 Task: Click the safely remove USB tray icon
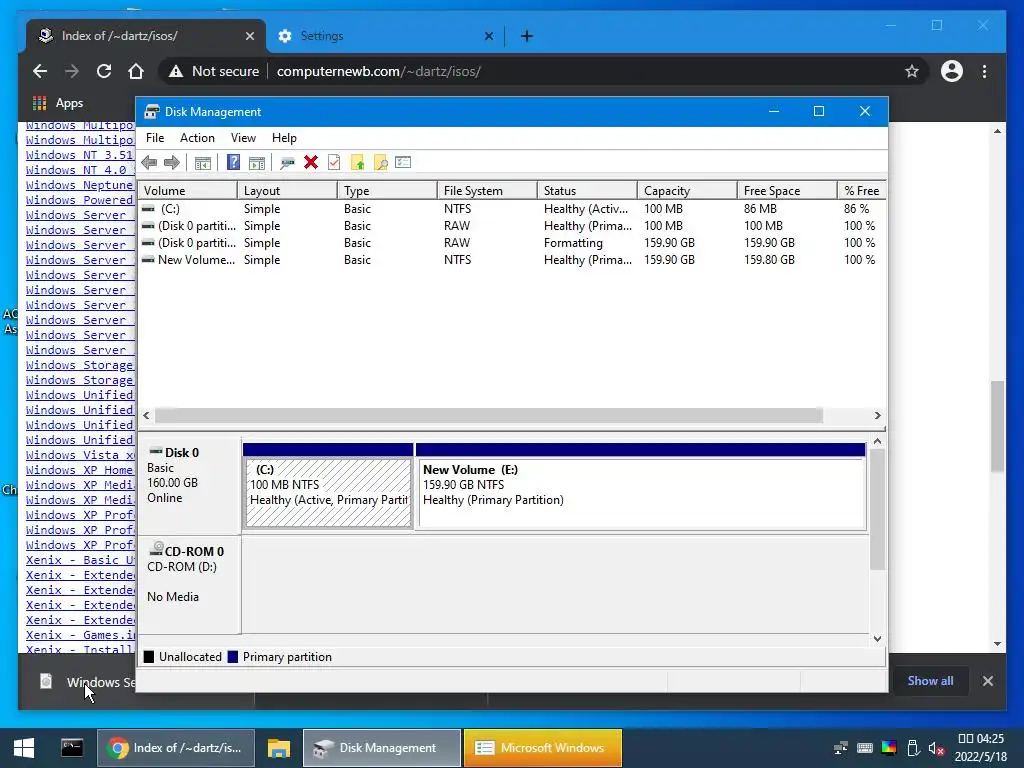pyautogui.click(x=913, y=748)
